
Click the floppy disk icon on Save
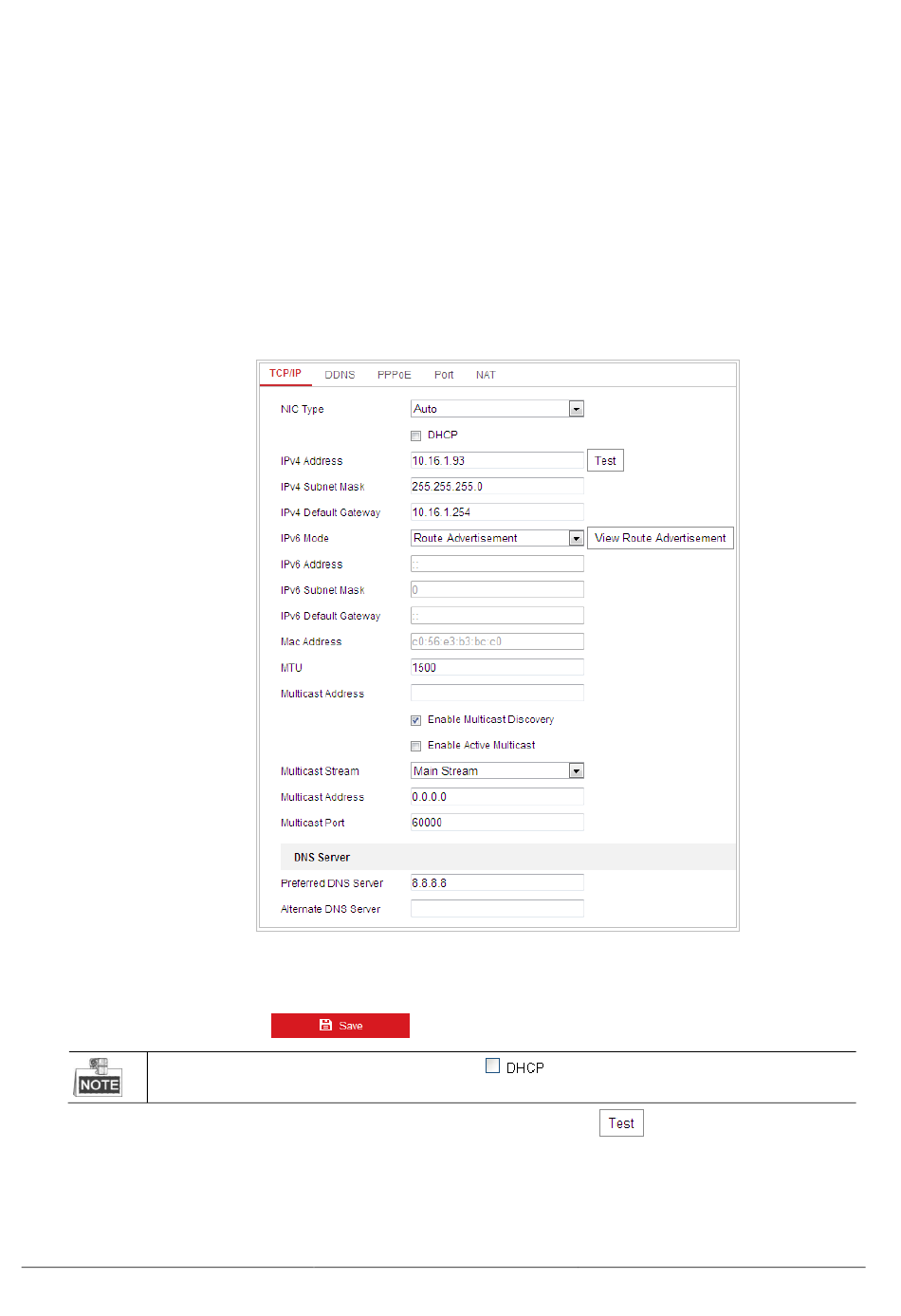[x=325, y=1025]
